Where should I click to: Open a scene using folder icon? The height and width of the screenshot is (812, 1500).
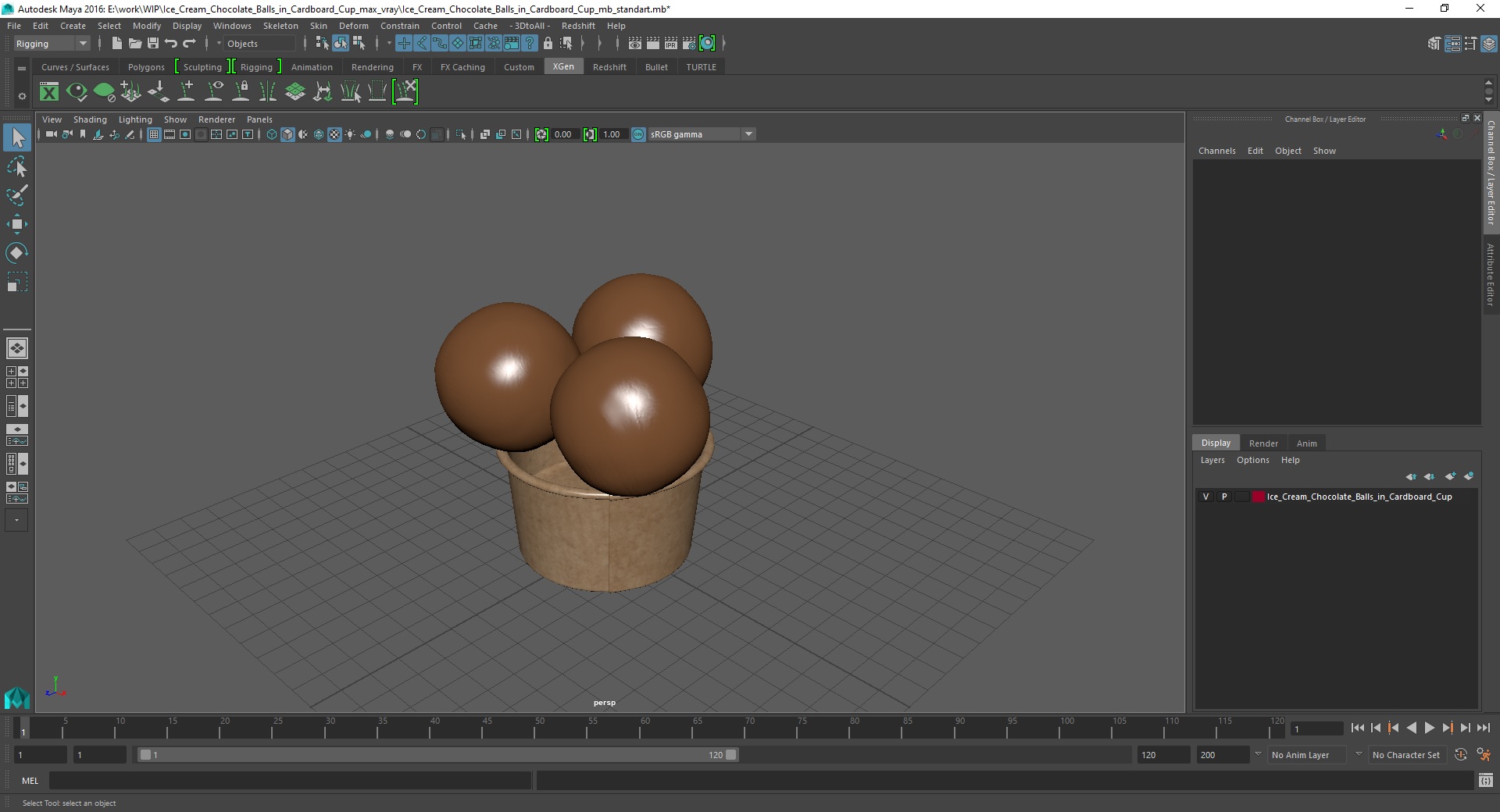click(134, 44)
